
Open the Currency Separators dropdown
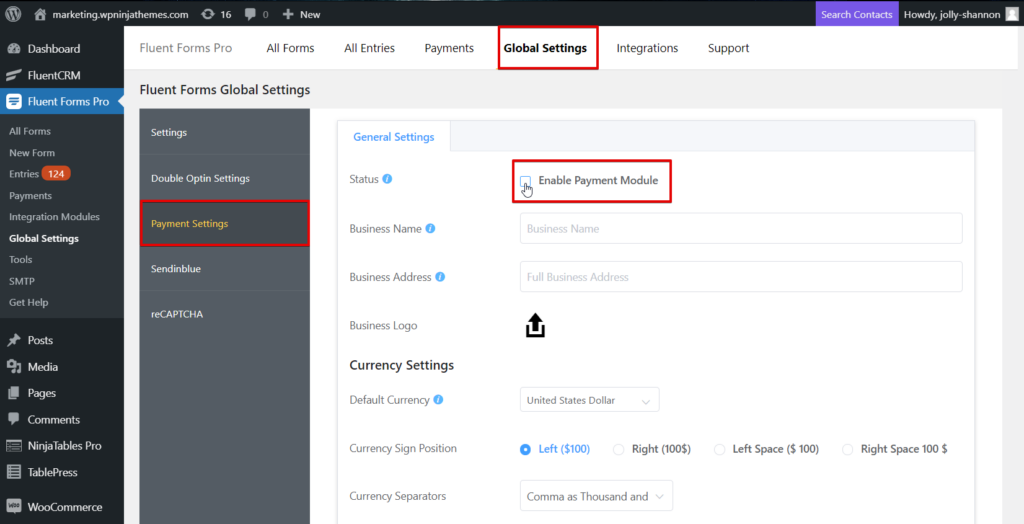pos(596,496)
